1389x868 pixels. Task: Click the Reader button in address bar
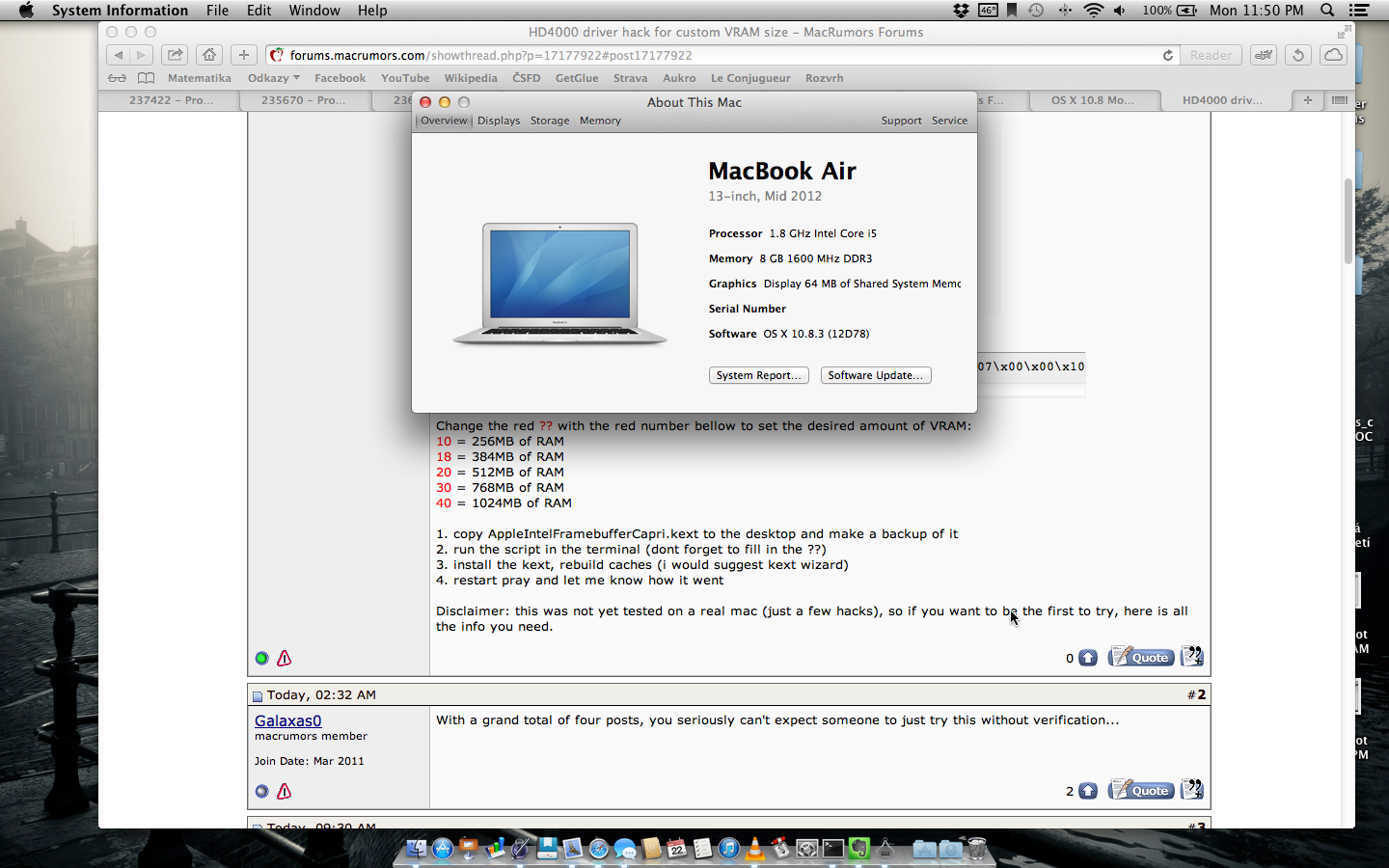coord(1211,55)
